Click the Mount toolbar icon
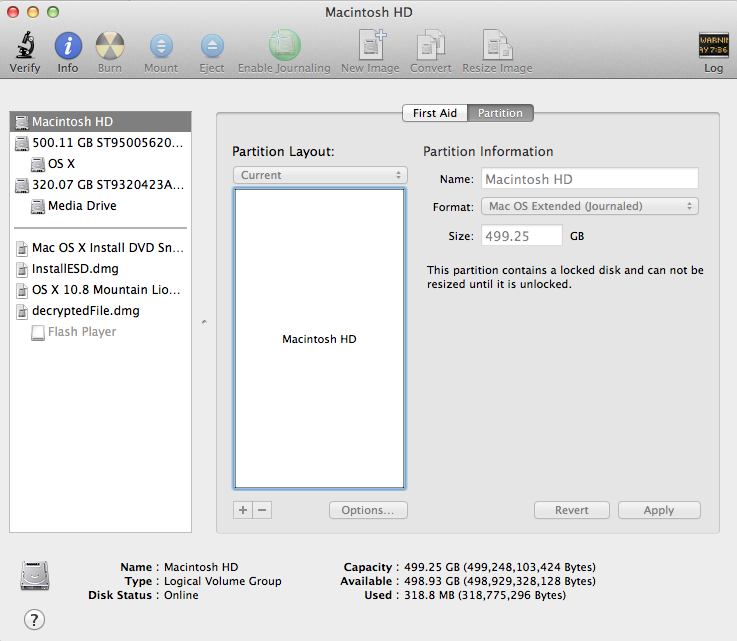Image resolution: width=737 pixels, height=641 pixels. click(x=161, y=46)
